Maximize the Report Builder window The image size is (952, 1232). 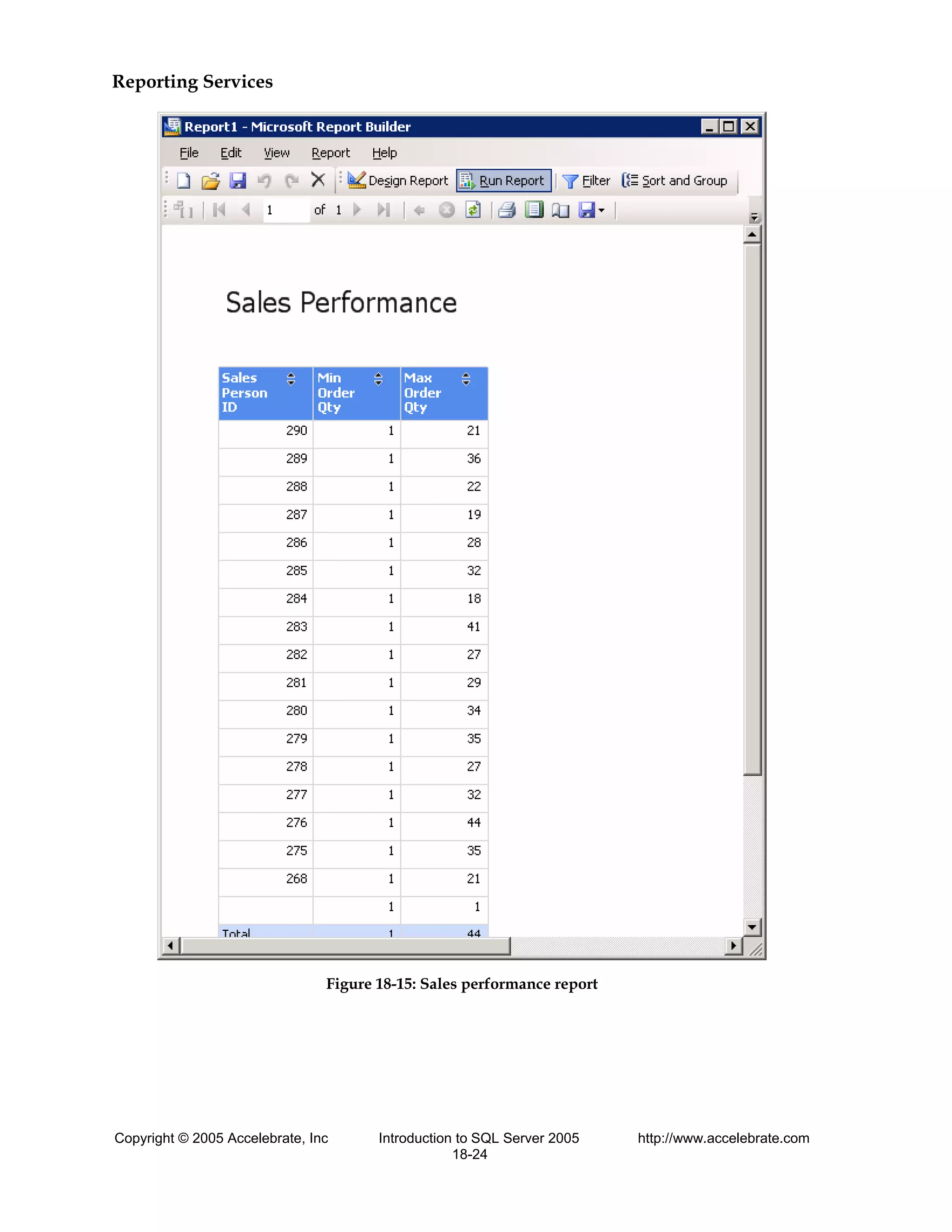click(729, 126)
